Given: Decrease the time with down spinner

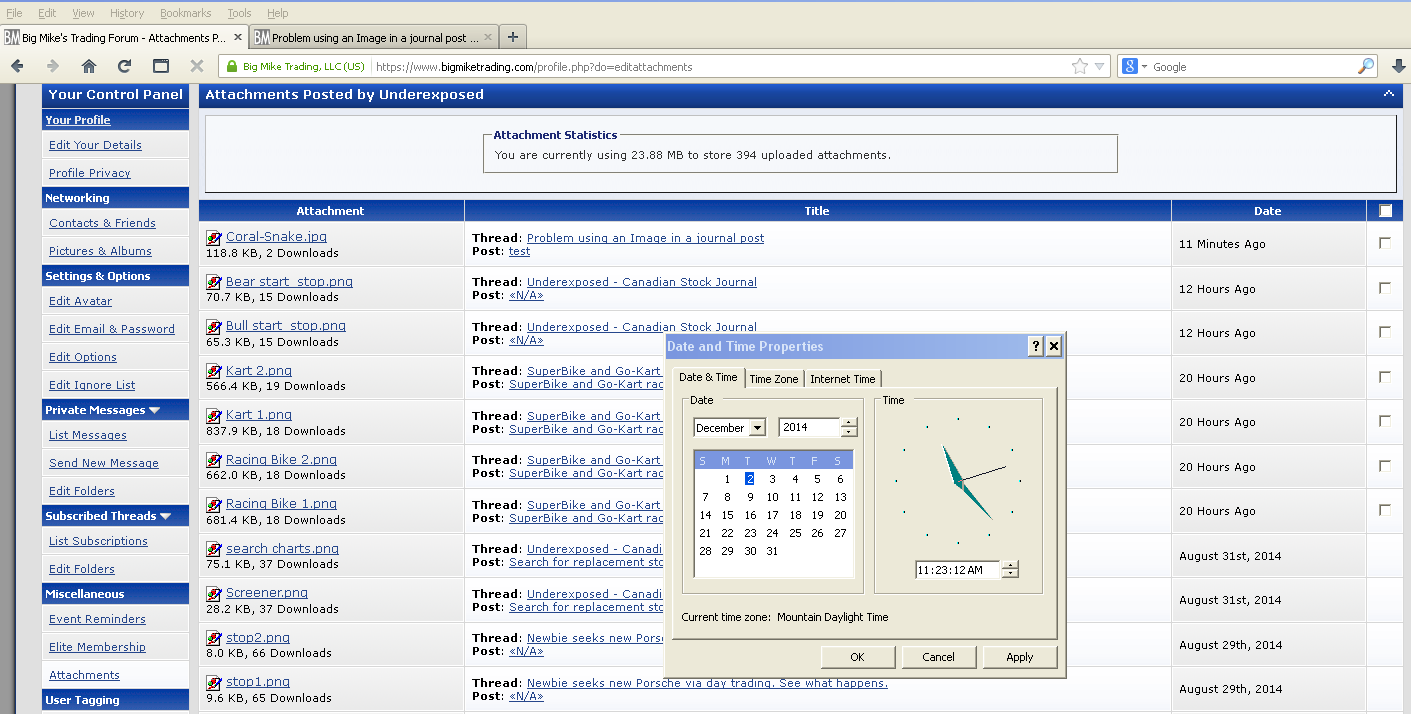Looking at the screenshot, I should tap(1010, 574).
